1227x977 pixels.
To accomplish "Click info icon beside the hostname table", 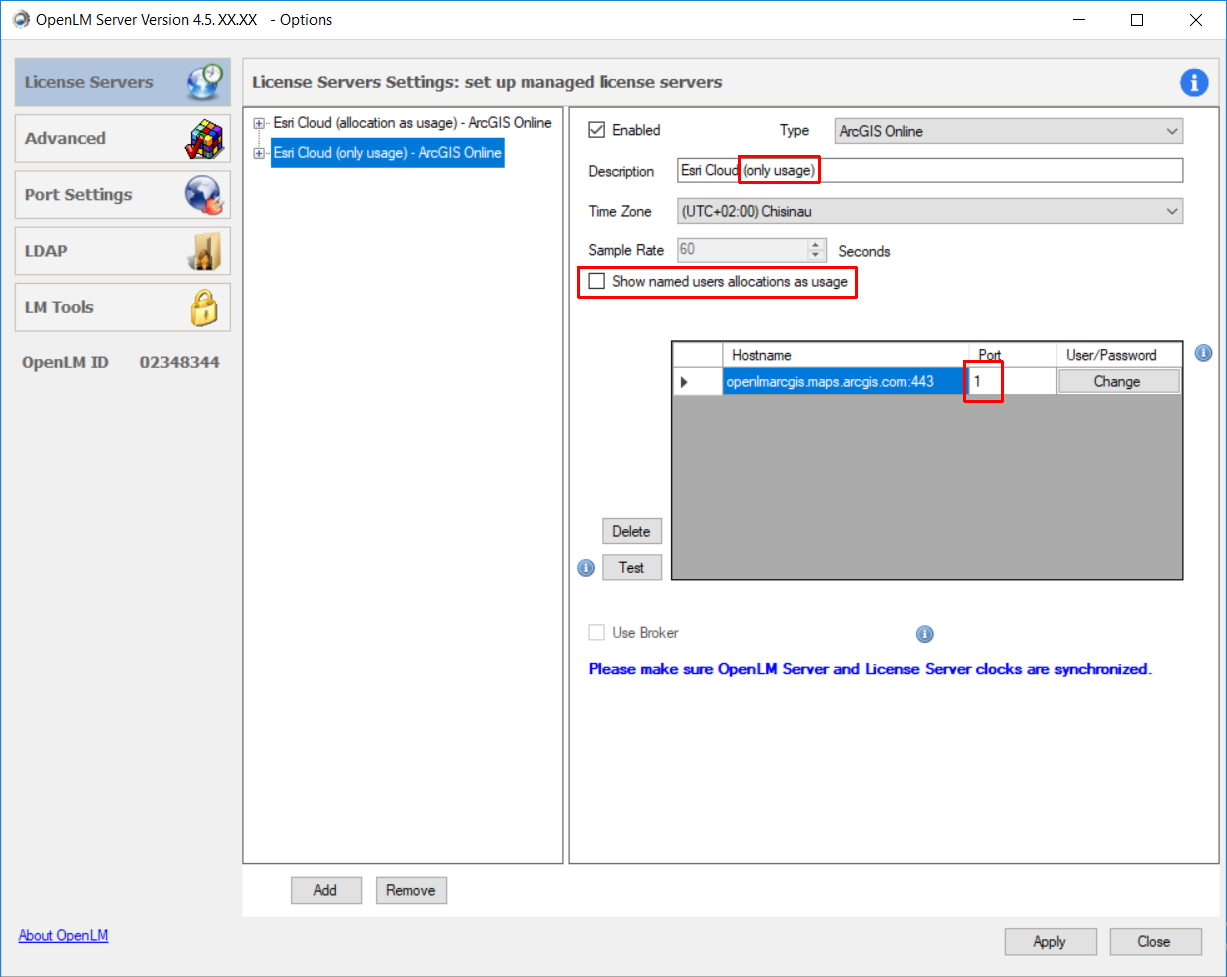I will [x=1203, y=353].
